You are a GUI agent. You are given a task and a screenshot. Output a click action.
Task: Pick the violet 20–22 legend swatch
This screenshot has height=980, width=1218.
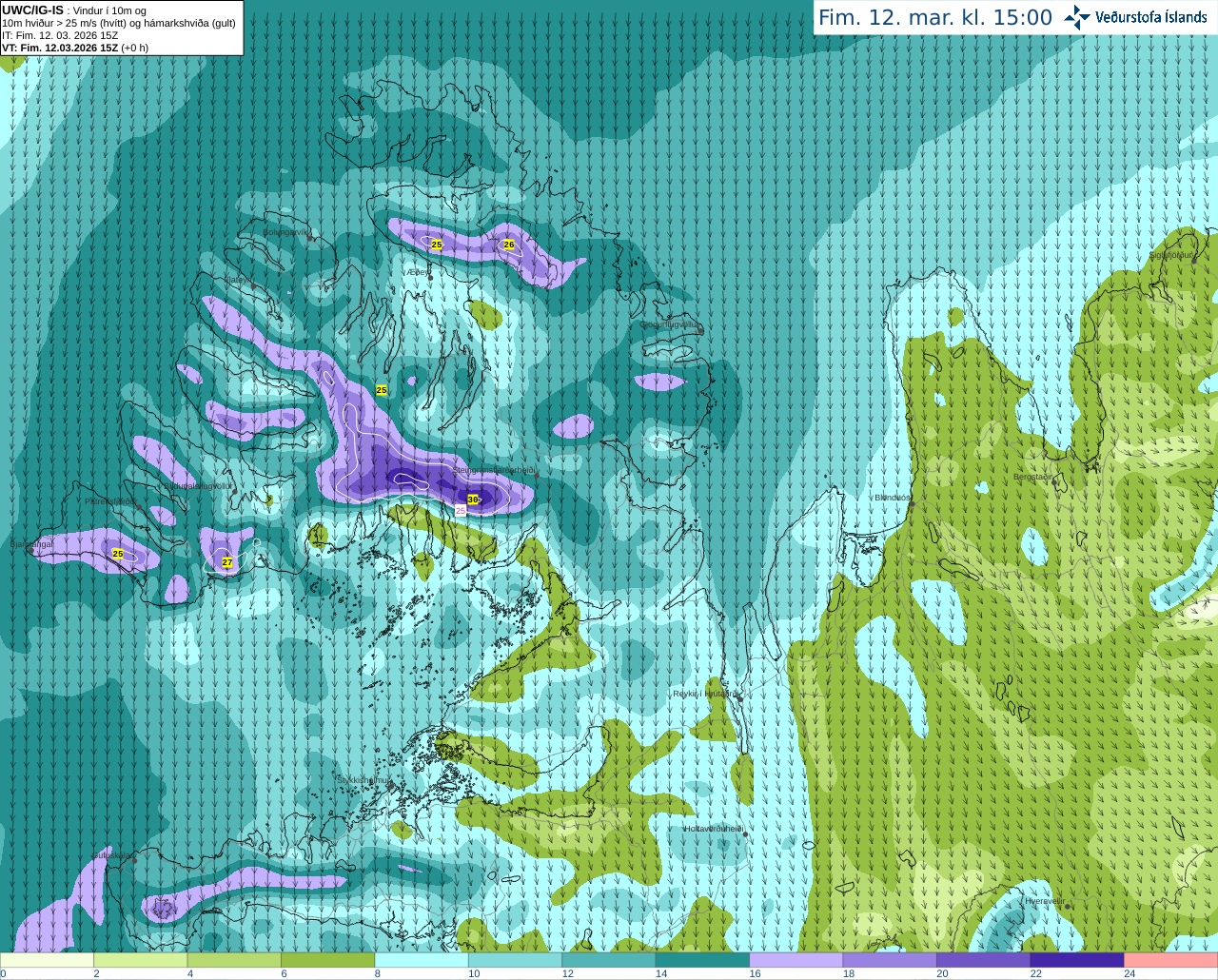click(984, 960)
